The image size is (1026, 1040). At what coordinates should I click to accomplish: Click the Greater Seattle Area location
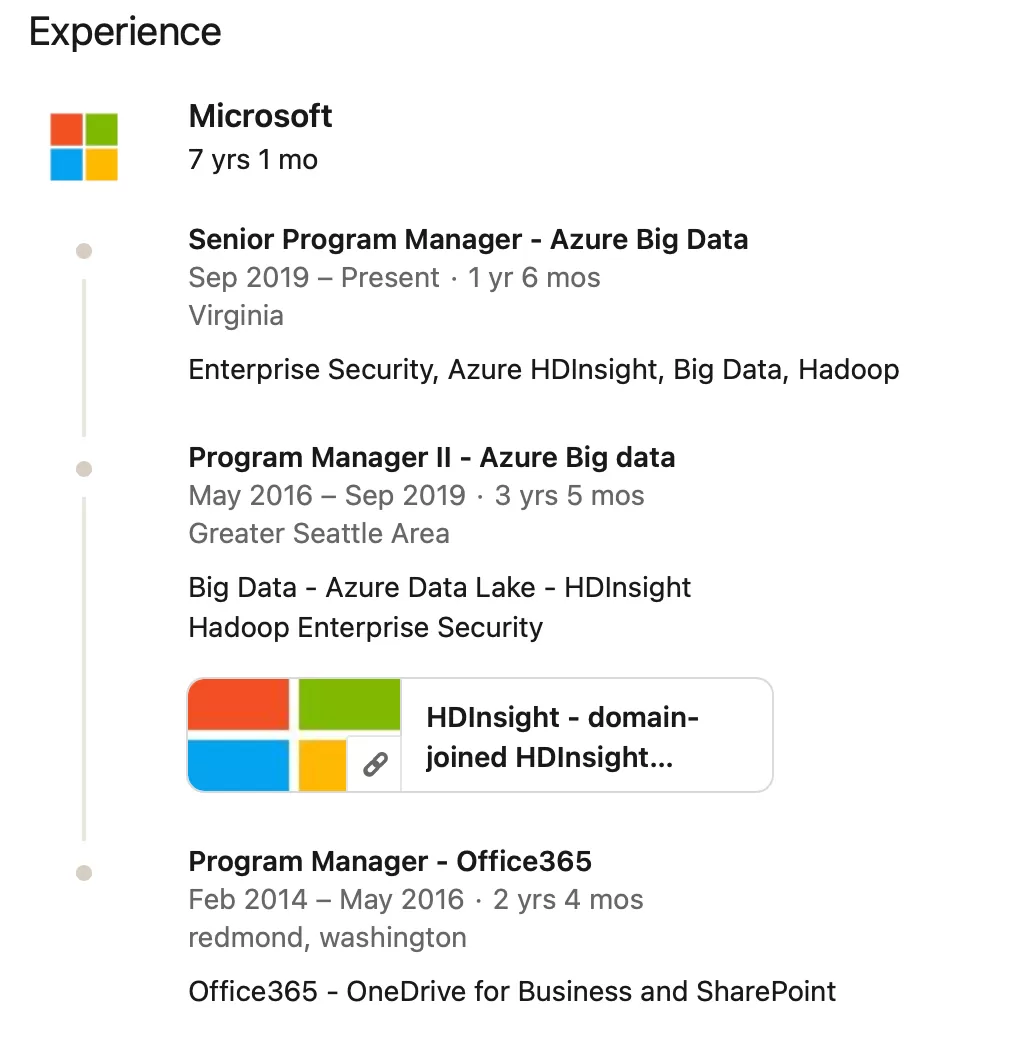click(319, 533)
